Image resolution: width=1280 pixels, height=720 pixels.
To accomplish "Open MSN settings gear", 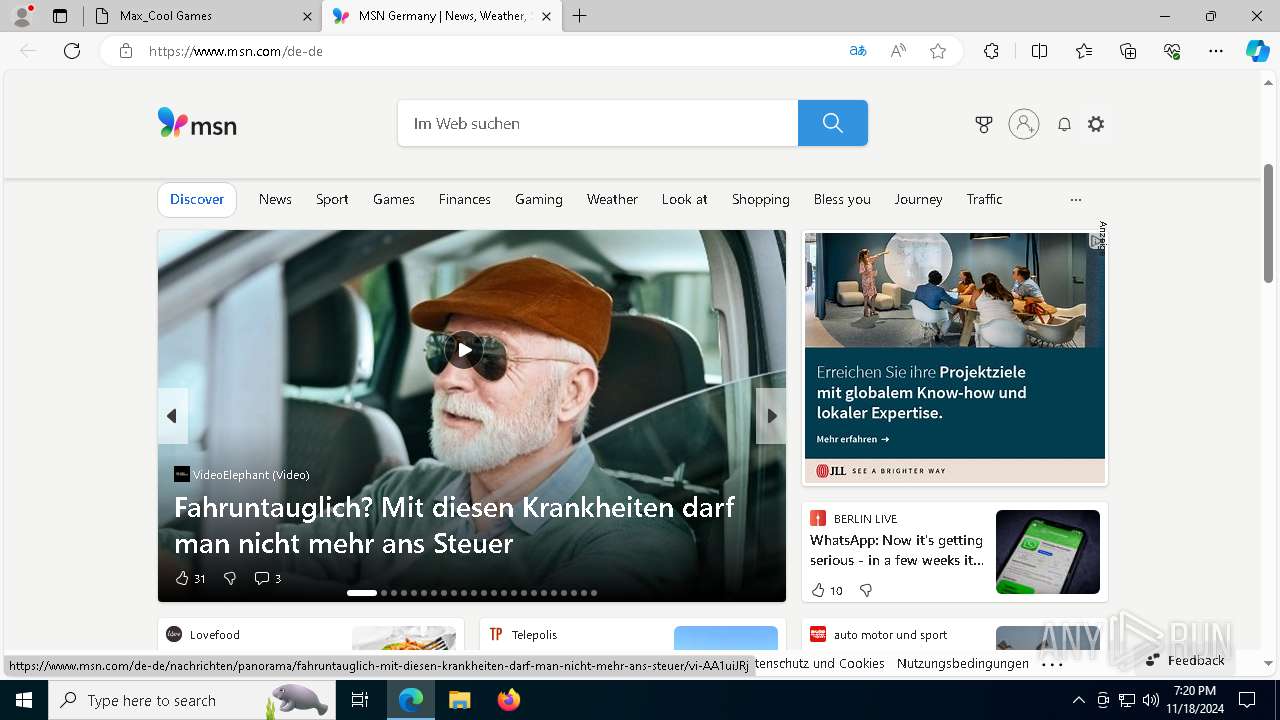I will [x=1096, y=124].
